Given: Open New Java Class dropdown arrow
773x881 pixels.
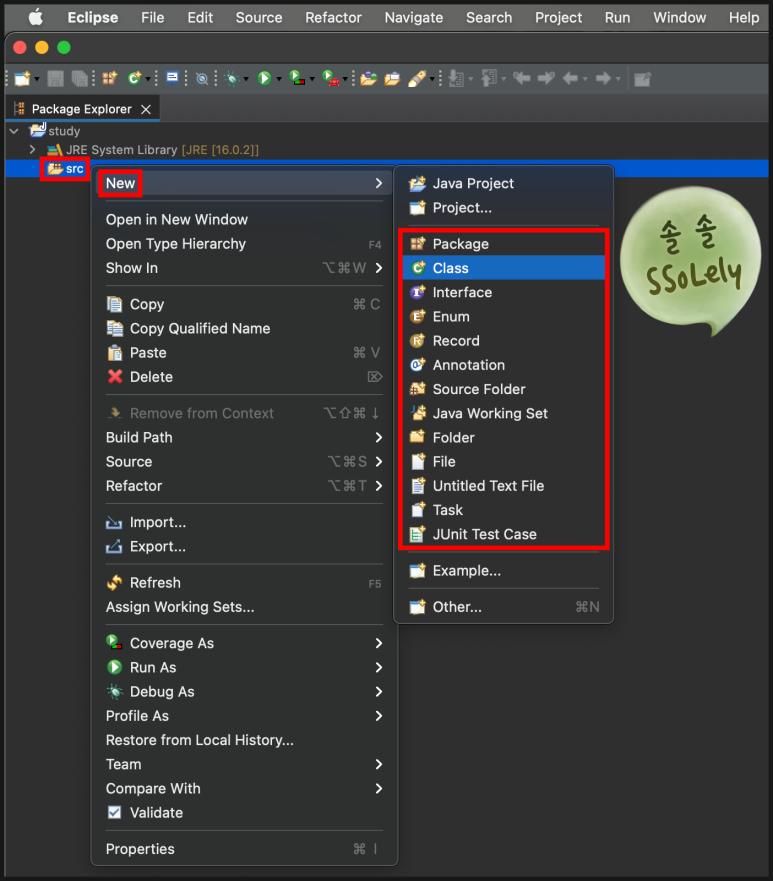Looking at the screenshot, I should pyautogui.click(x=148, y=79).
